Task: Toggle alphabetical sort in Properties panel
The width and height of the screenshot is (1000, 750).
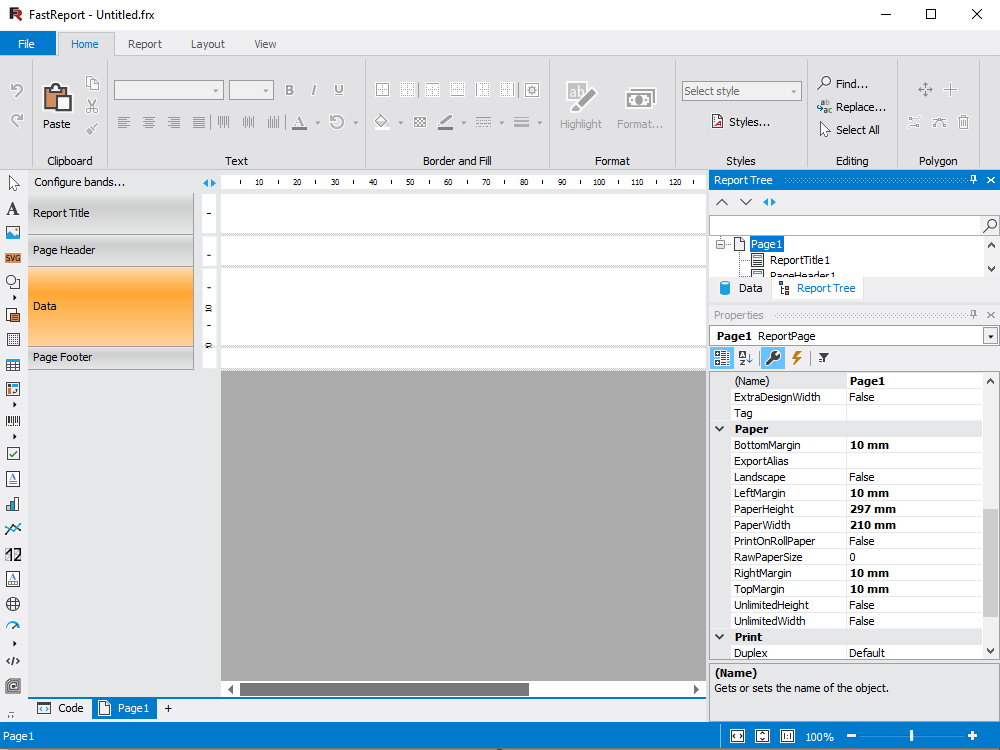Action: pyautogui.click(x=746, y=358)
